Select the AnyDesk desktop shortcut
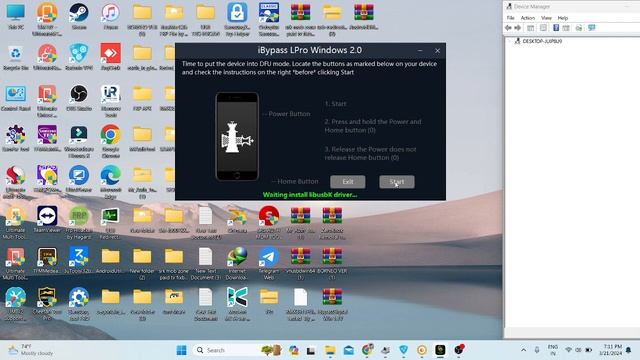Viewport: 640px width, 360px height. pyautogui.click(x=110, y=57)
